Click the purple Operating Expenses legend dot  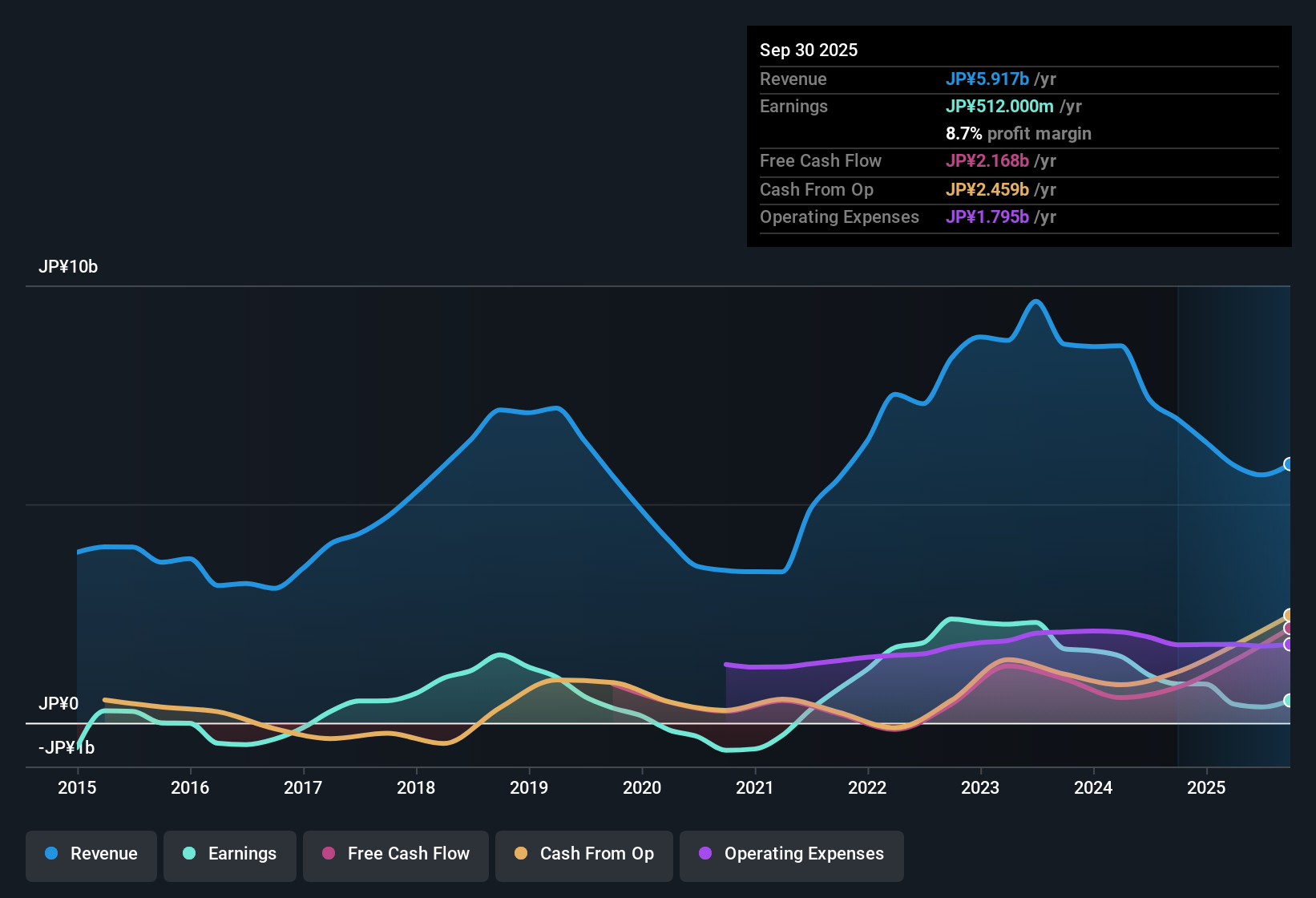[x=705, y=854]
